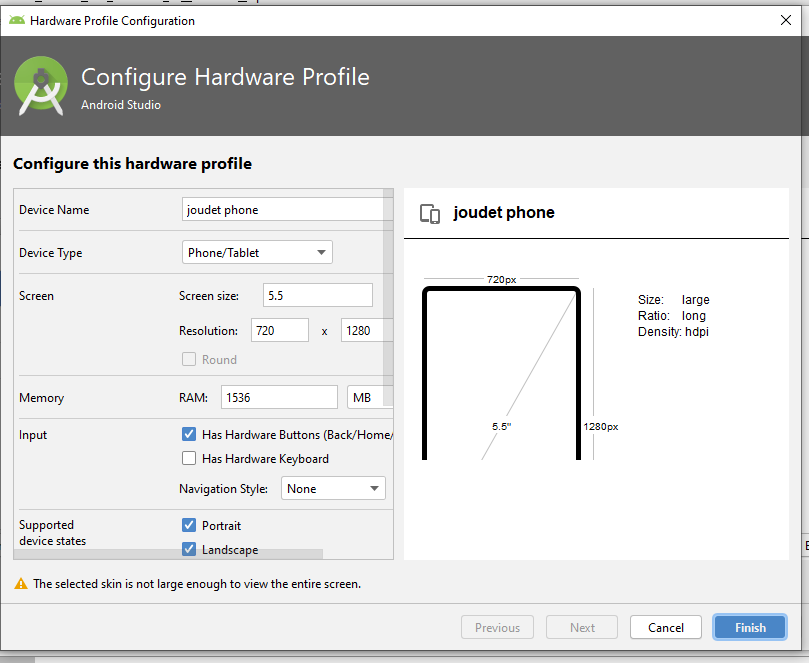Click the 'Hardware Profile Configuration' window title
The image size is (809, 663).
tap(112, 21)
